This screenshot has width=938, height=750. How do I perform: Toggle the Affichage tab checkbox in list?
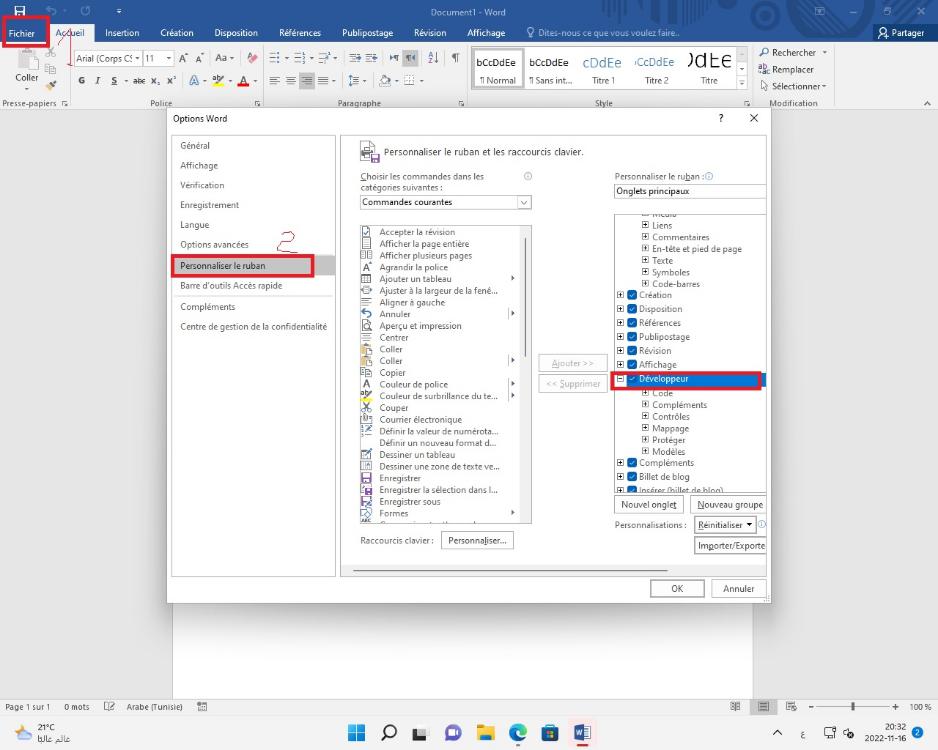coord(632,364)
